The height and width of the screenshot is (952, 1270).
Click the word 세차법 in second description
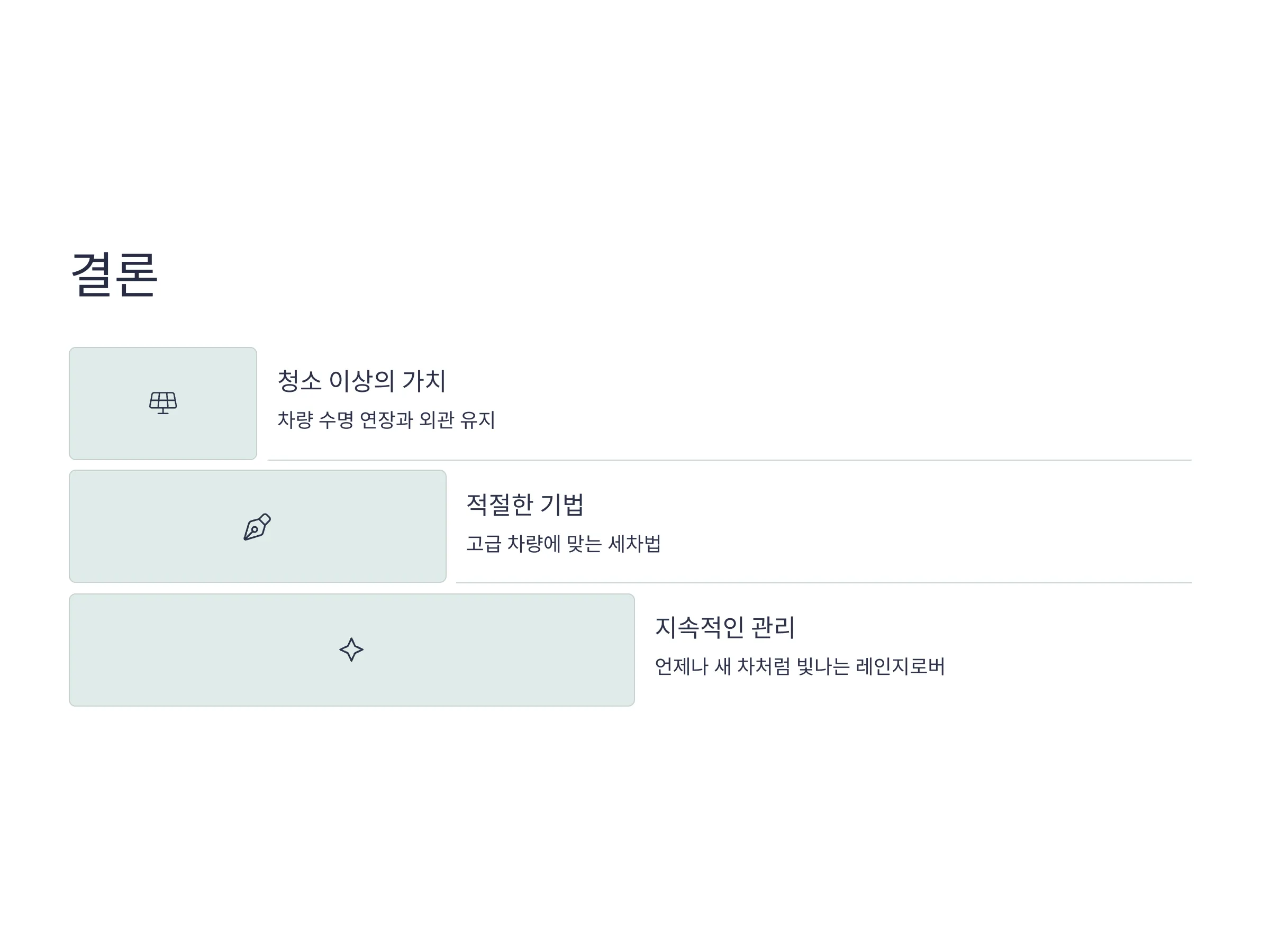pos(634,543)
